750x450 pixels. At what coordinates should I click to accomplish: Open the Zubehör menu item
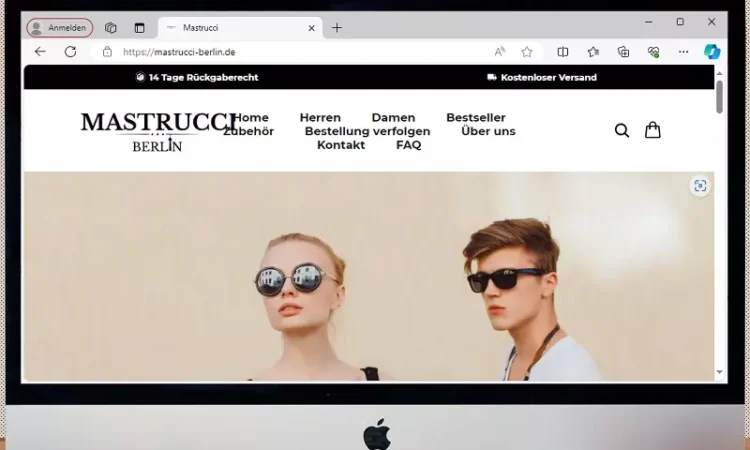(x=248, y=131)
